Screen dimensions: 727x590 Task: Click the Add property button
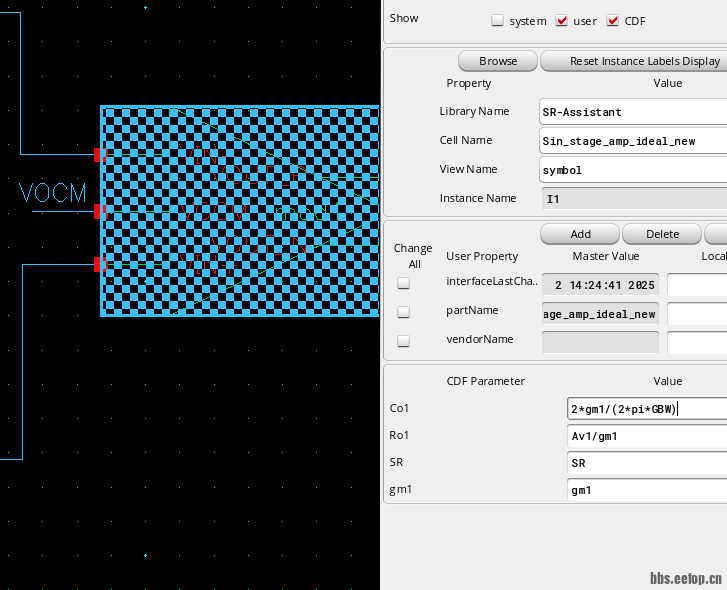(x=580, y=234)
